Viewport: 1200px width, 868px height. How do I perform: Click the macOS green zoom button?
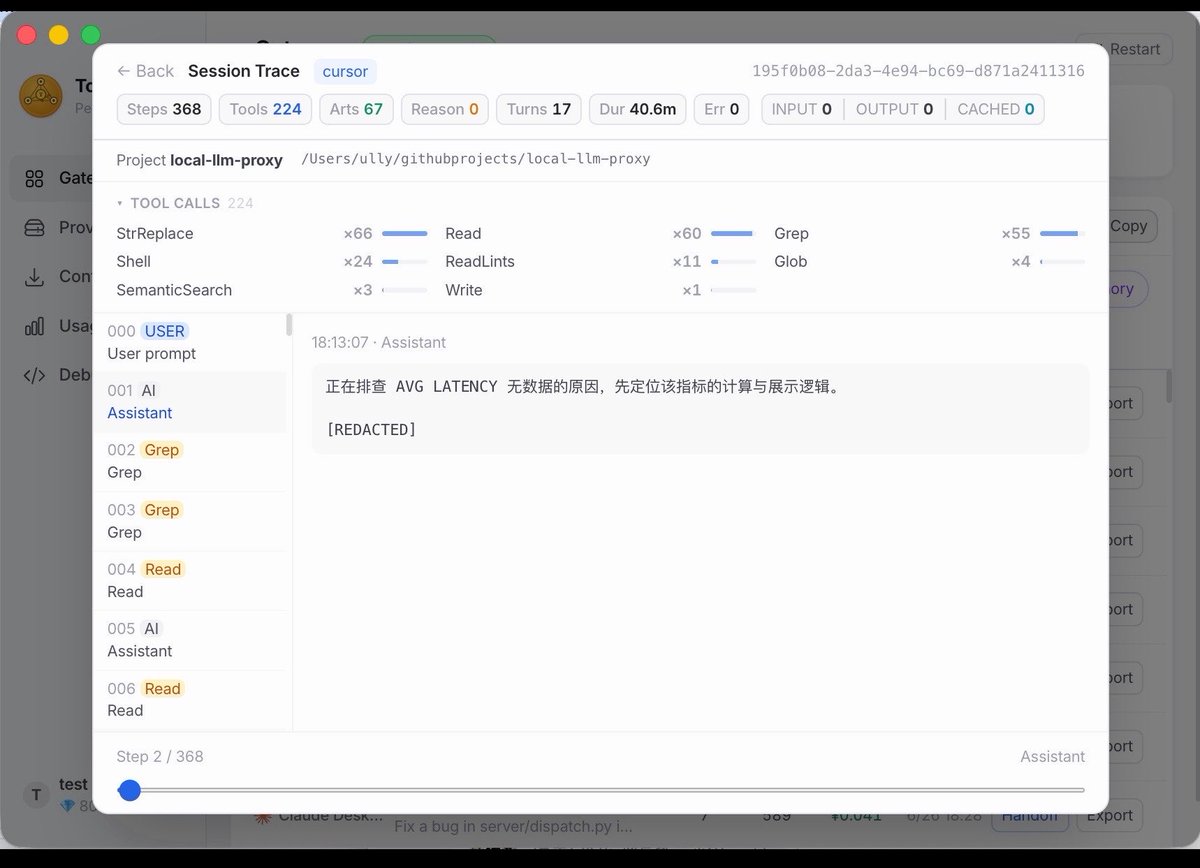(90, 35)
